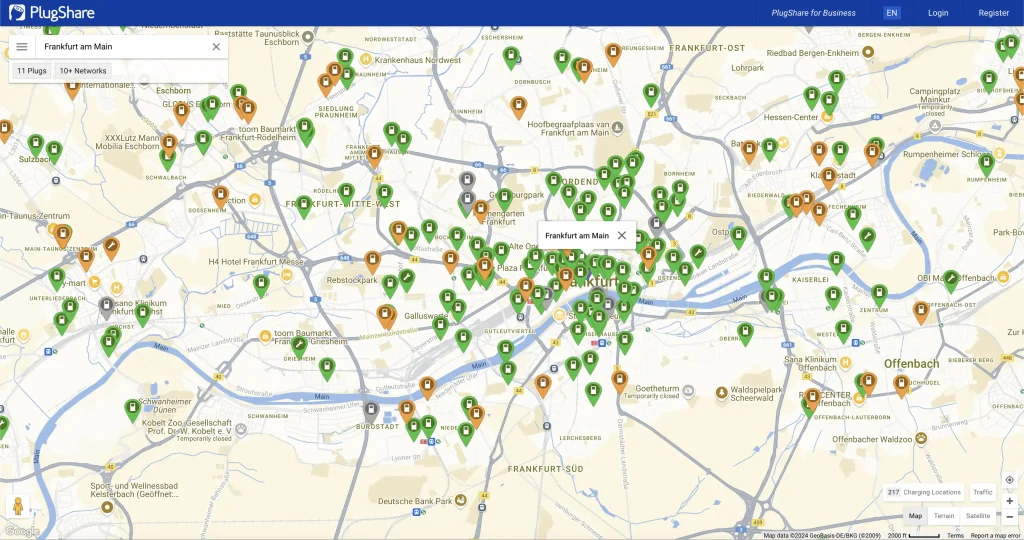Click the Google logo on the map

tap(22, 532)
